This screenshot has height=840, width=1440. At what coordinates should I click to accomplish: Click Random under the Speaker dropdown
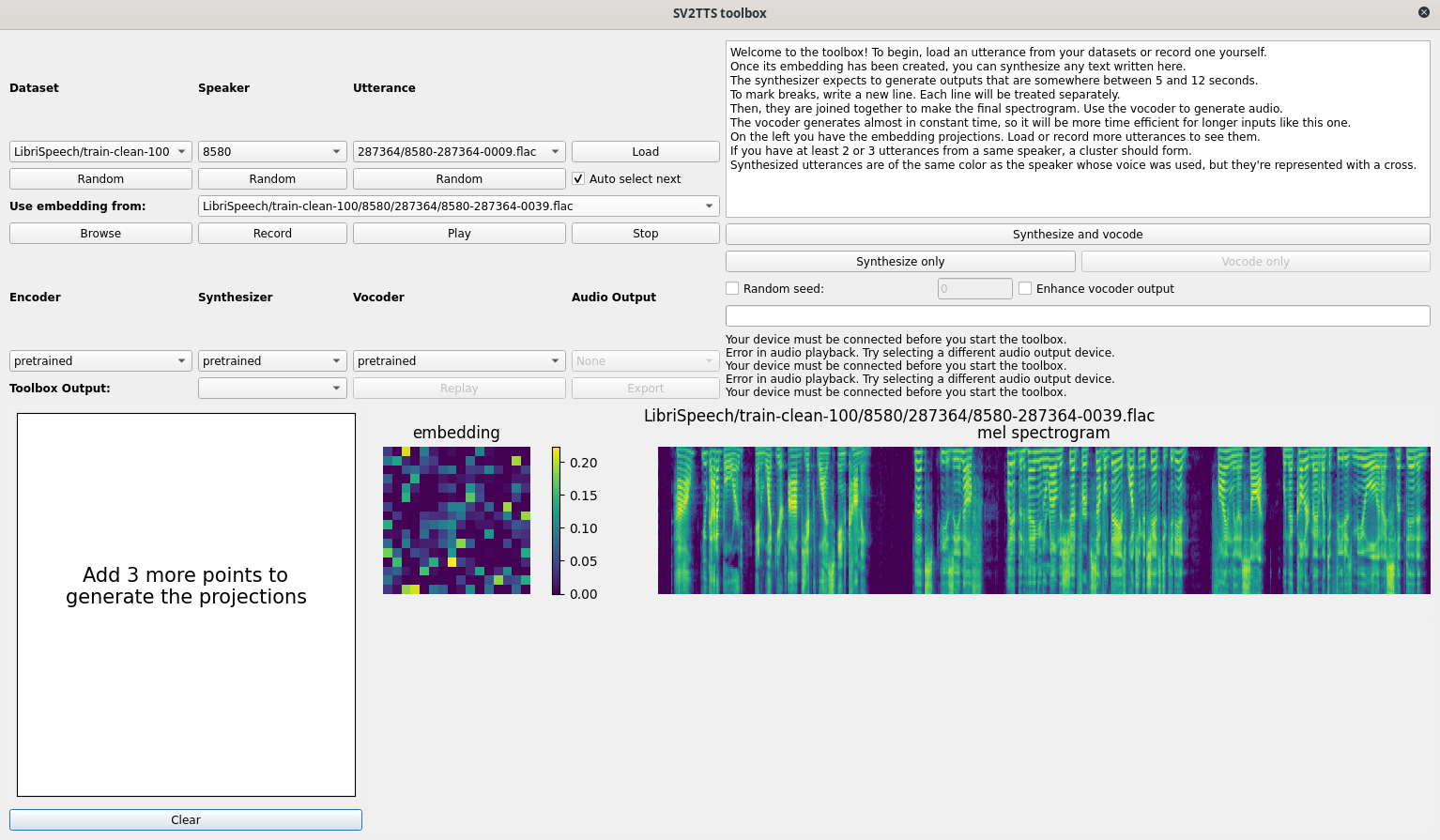coord(272,178)
